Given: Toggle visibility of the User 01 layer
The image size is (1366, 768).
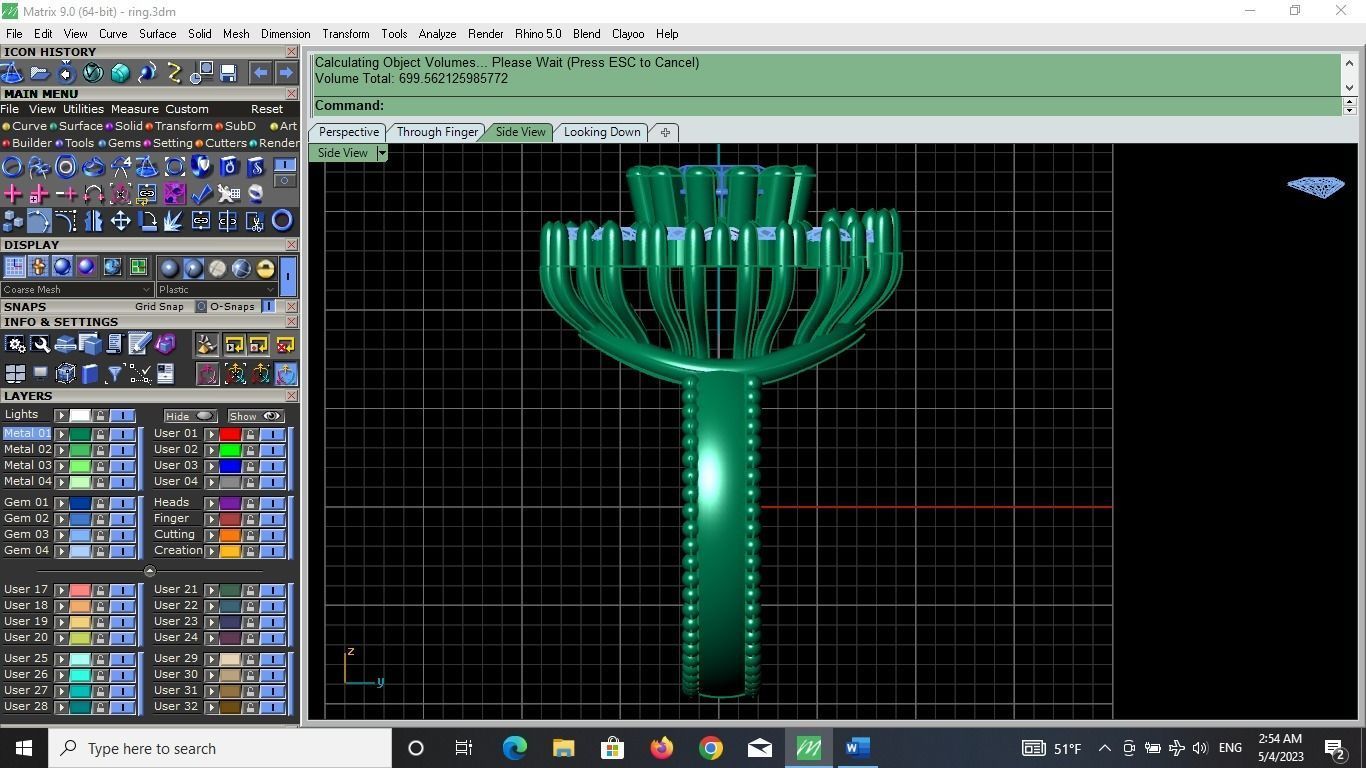Looking at the screenshot, I should coord(272,434).
